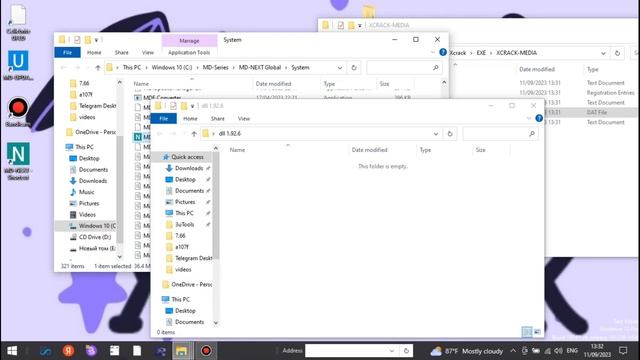Open Telegram Desktop folder in dll window sidebar
This screenshot has height=360, width=640.
tap(189, 258)
